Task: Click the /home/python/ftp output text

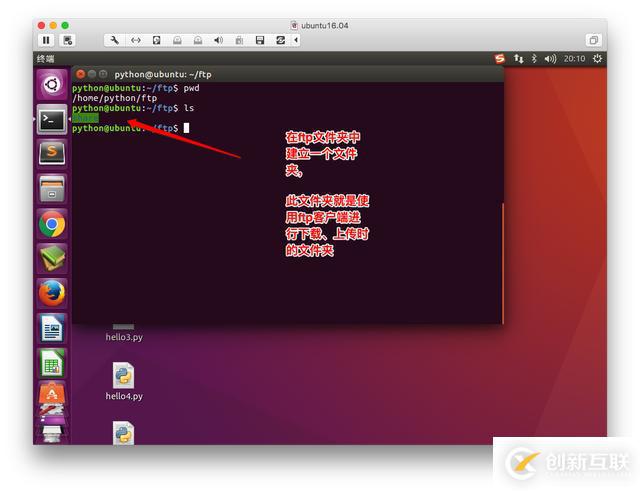Action: 114,98
